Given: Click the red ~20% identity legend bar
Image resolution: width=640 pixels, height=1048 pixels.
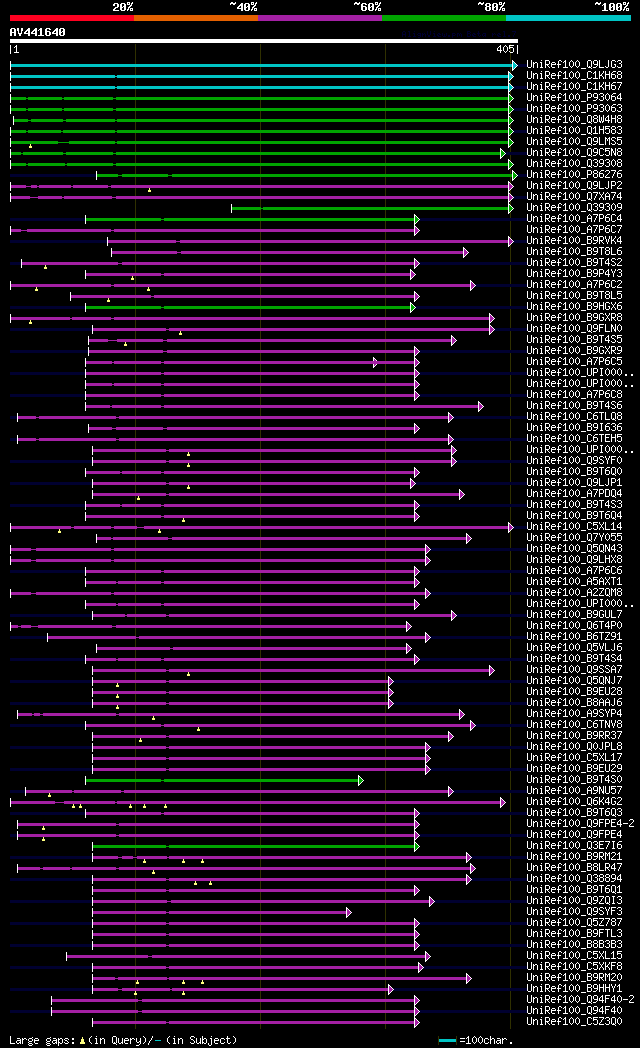Looking at the screenshot, I should (x=71, y=18).
